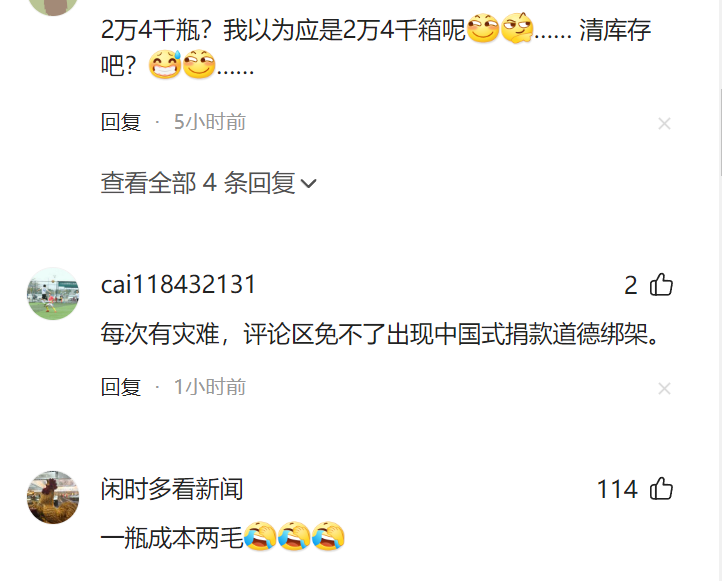Viewport: 722px width, 581px height.
Task: Dismiss the comment posted 5小时前
Action: (664, 123)
